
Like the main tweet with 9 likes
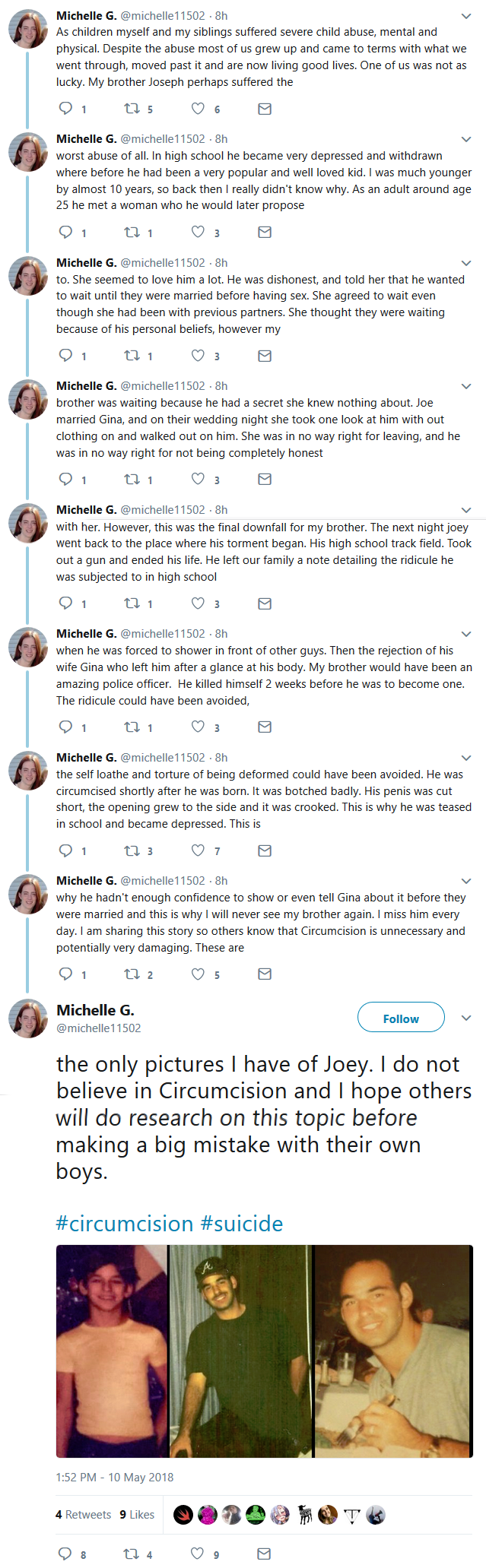click(x=198, y=1554)
